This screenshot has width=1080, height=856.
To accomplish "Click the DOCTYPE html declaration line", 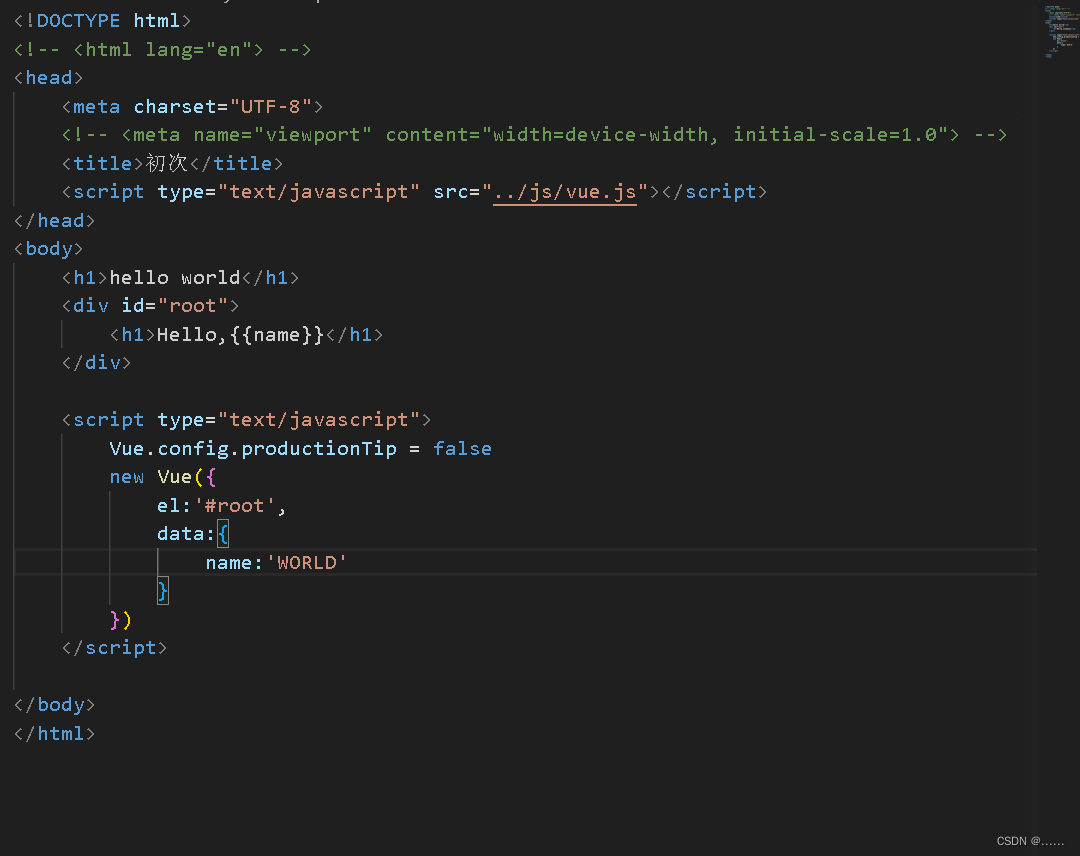I will click(x=102, y=21).
